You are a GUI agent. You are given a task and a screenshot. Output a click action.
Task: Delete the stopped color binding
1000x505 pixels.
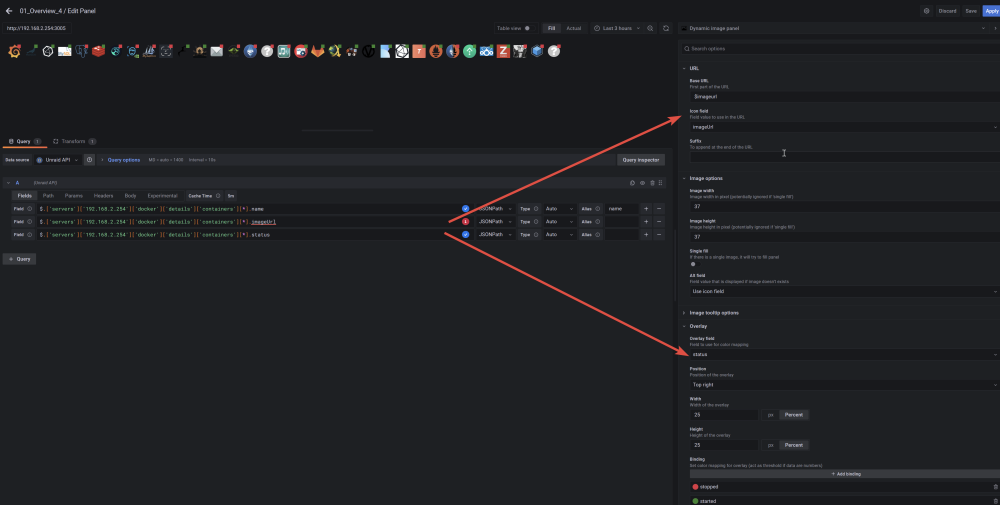click(996, 487)
